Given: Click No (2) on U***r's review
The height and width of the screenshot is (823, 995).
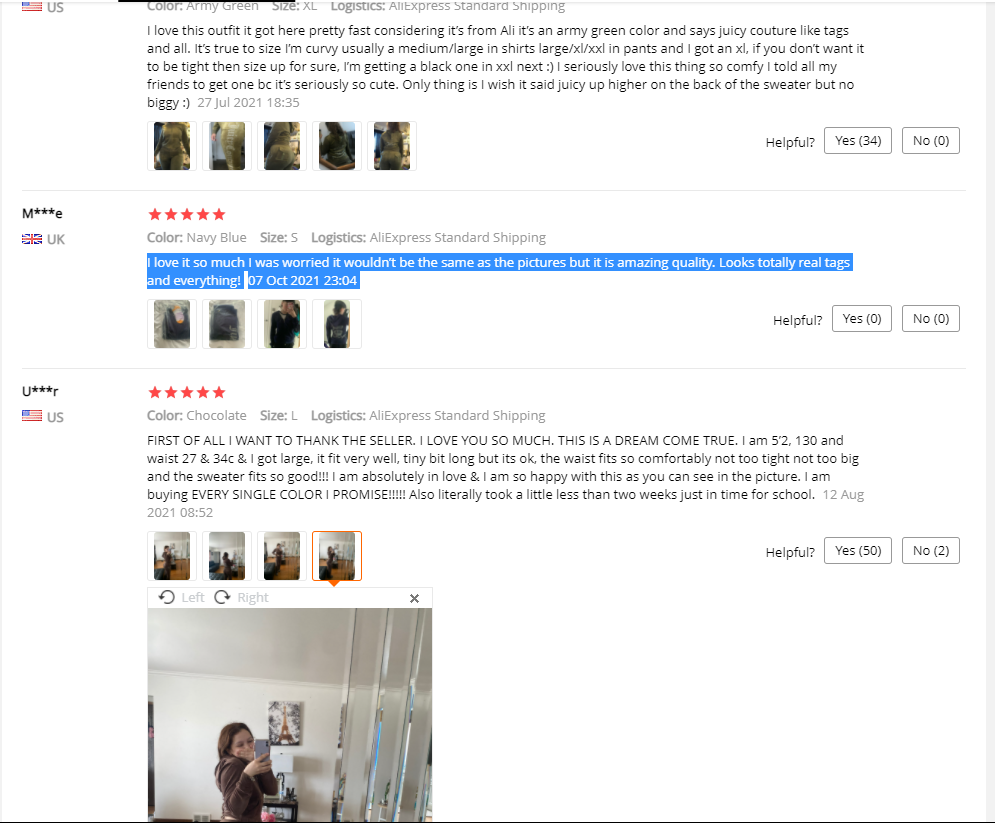Looking at the screenshot, I should (931, 551).
